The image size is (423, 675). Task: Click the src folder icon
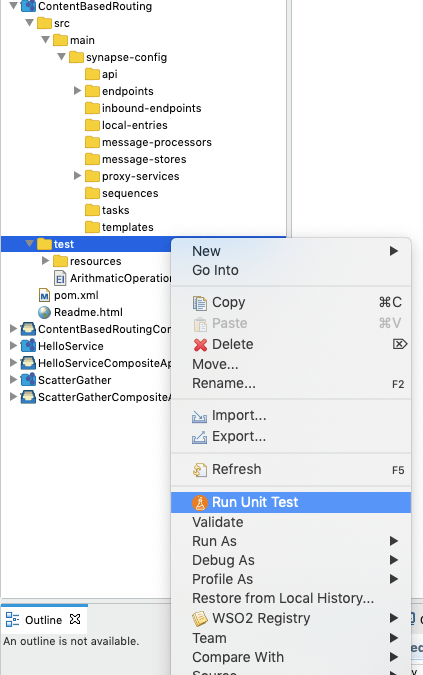pos(44,23)
